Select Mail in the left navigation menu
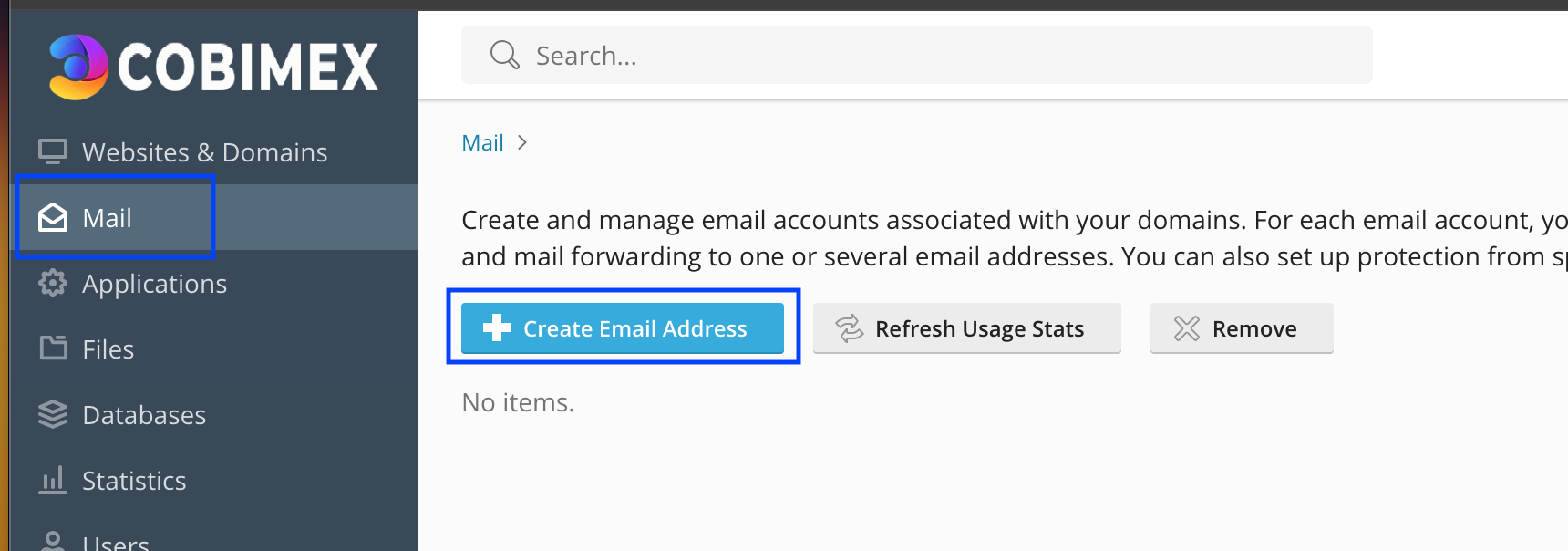Screen dimensions: 1568x551 (x=108, y=217)
